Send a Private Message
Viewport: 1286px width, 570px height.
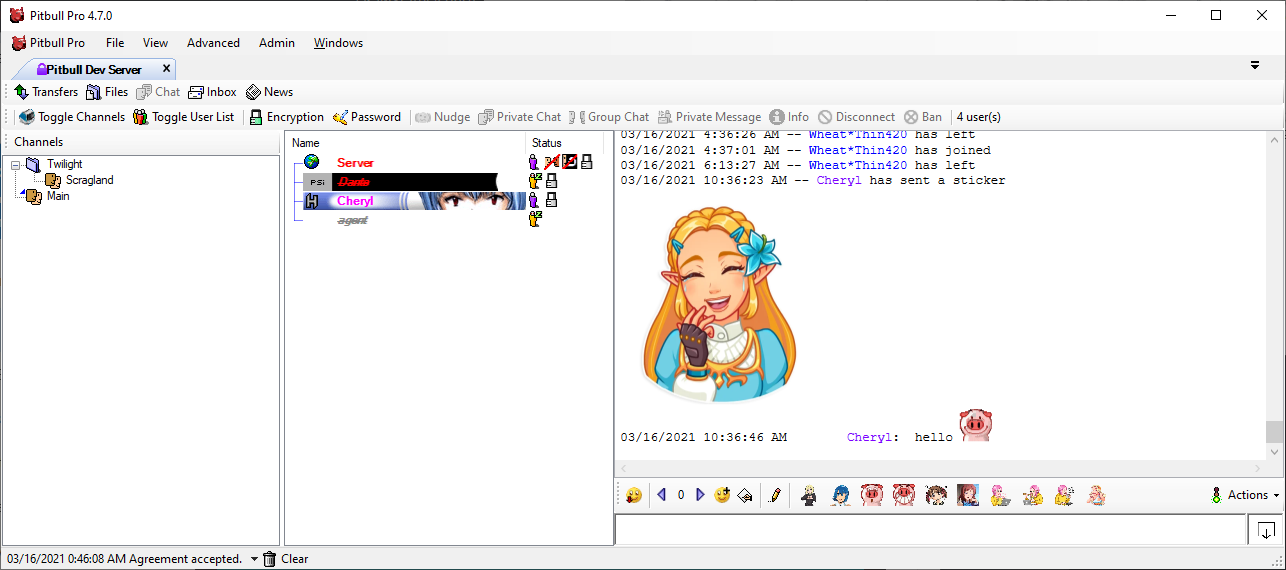tap(709, 117)
